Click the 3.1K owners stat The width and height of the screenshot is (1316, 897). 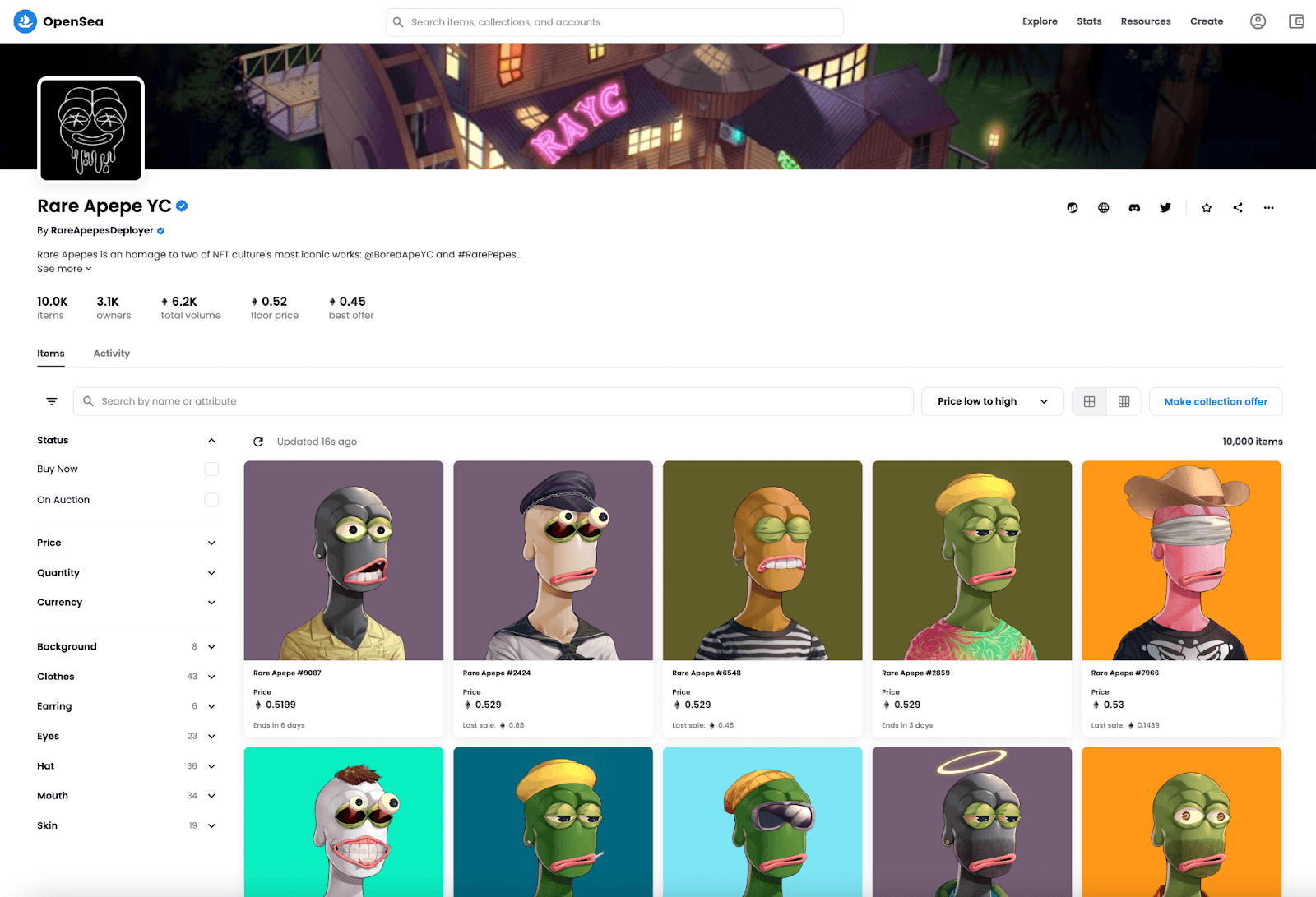click(114, 307)
